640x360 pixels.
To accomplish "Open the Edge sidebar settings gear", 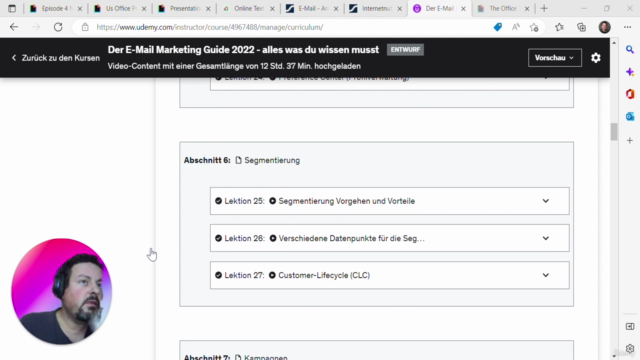I will tap(630, 349).
